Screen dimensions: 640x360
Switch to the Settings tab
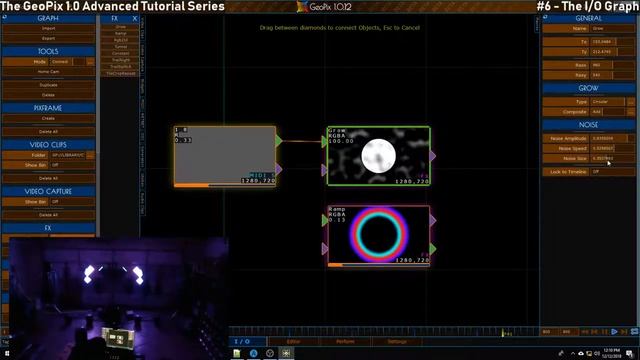point(397,341)
